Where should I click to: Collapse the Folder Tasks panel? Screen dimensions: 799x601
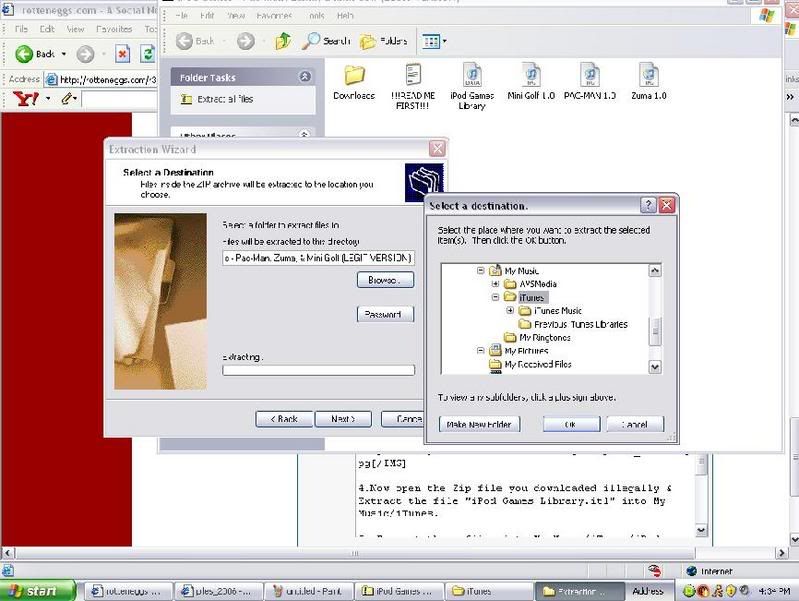(305, 76)
